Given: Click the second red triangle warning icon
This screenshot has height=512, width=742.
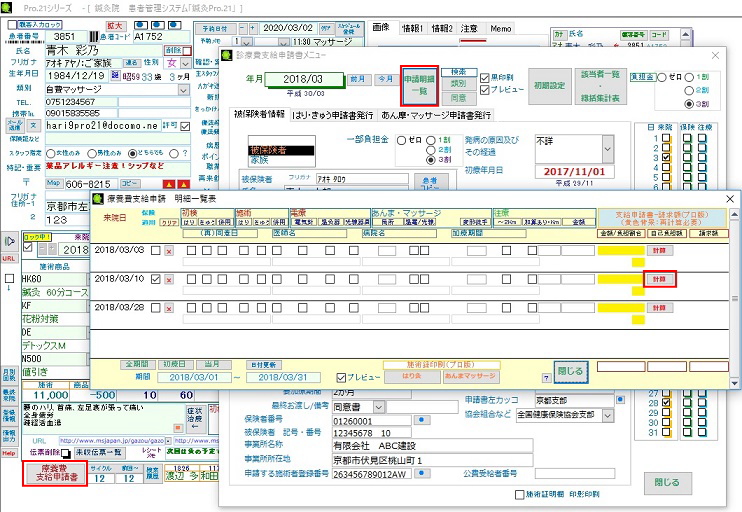Looking at the screenshot, I should [183, 184].
